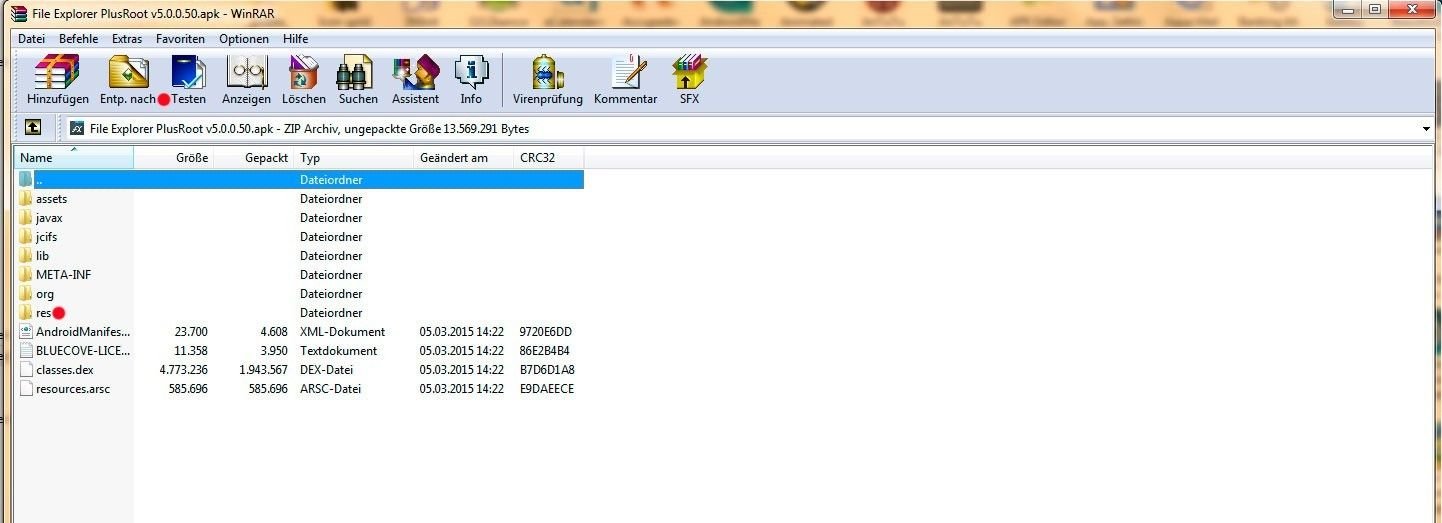The image size is (1442, 523).
Task: Click size 4.773.236 of classes.dex
Action: click(184, 370)
